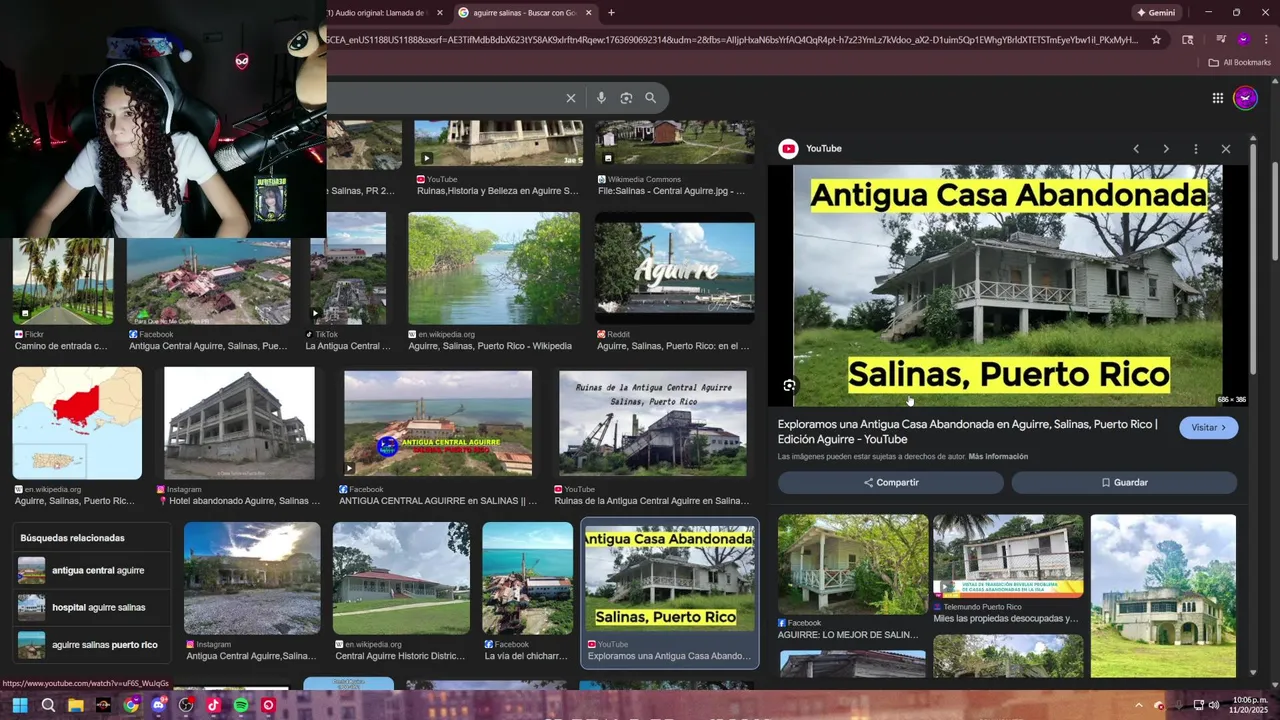
Task: Click Chrome icon in the taskbar
Action: pos(131,705)
